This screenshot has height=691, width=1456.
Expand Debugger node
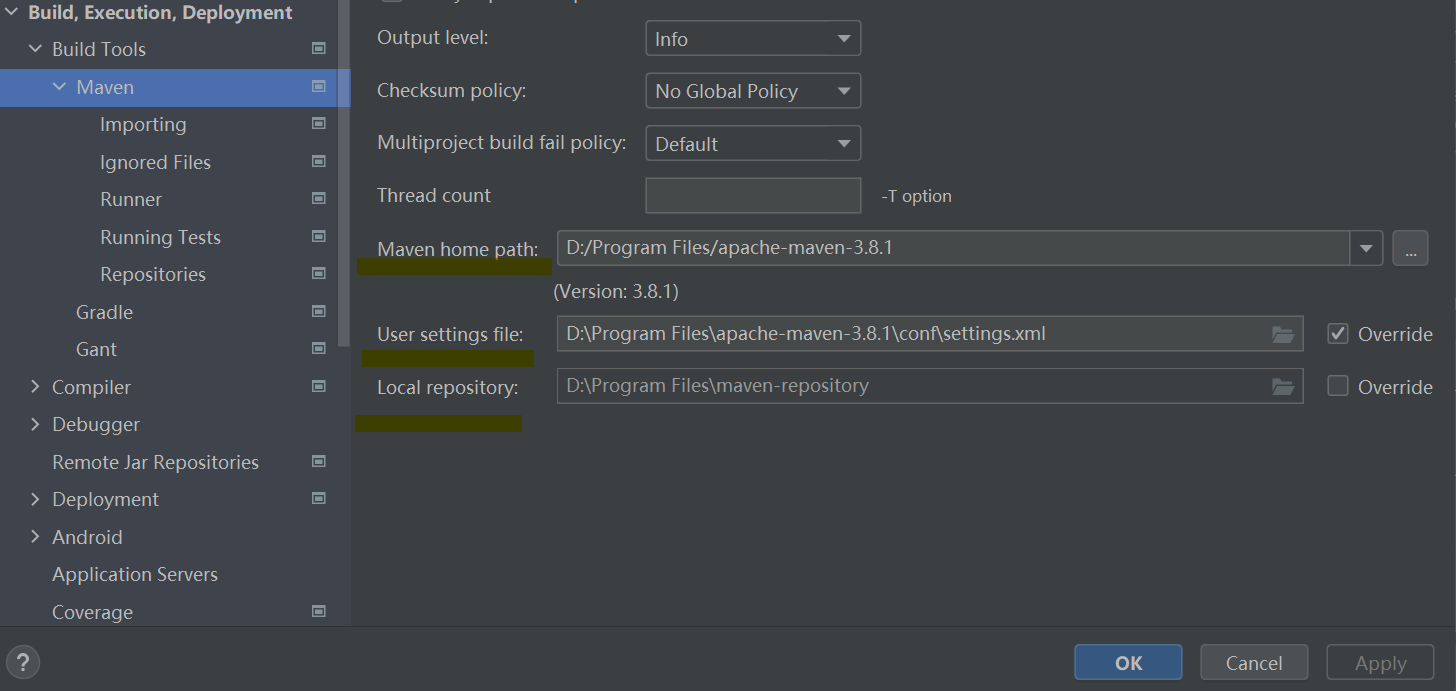pyautogui.click(x=36, y=424)
